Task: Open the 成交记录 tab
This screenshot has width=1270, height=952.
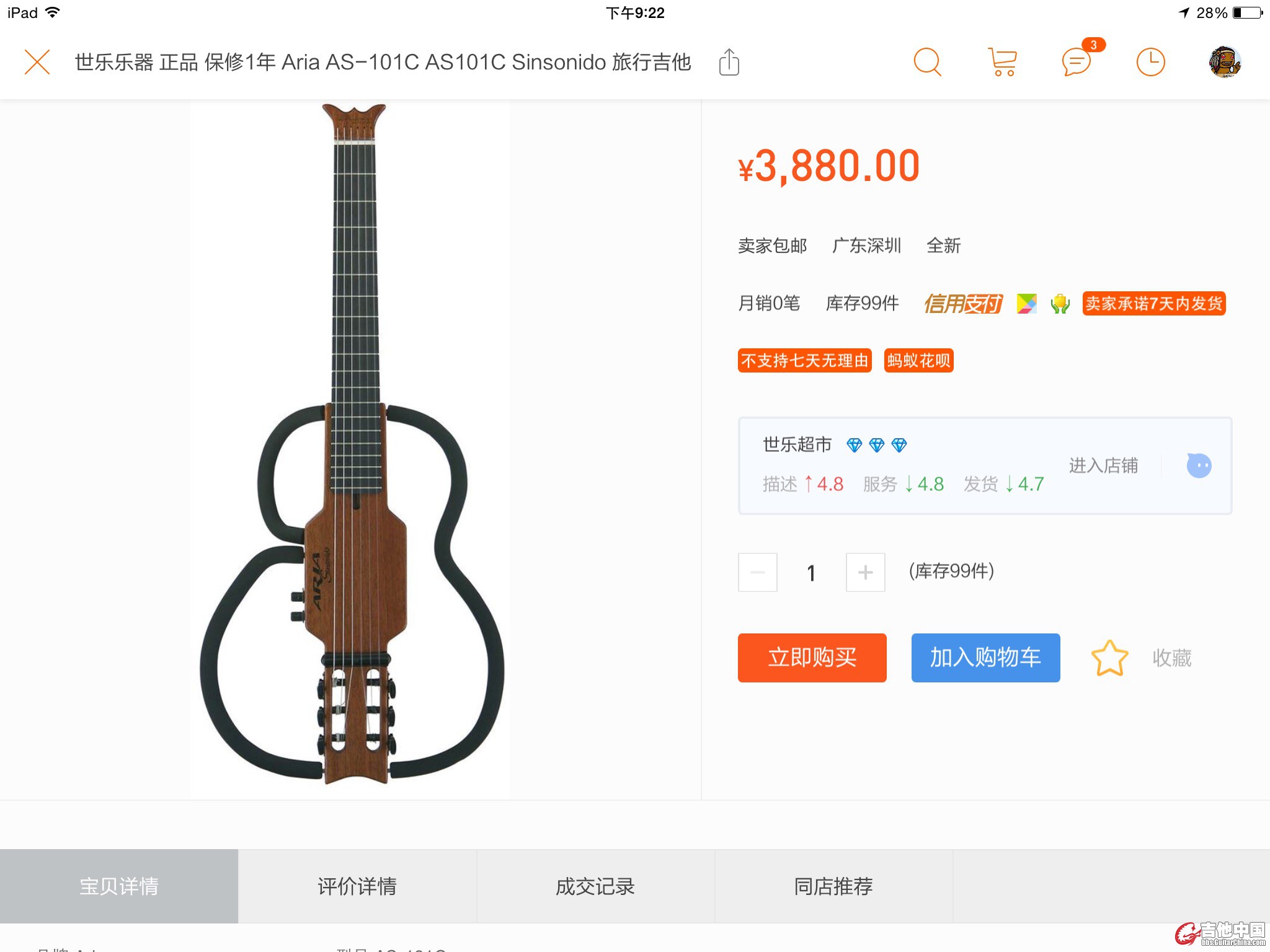Action: [x=595, y=886]
